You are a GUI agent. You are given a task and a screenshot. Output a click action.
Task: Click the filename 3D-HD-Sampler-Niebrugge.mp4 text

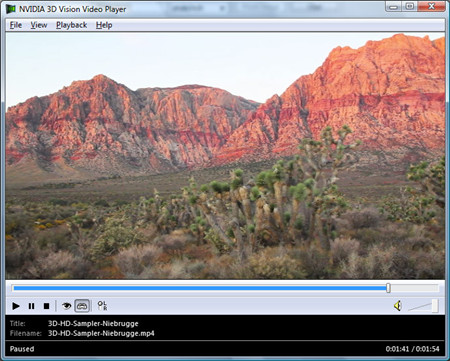point(101,333)
